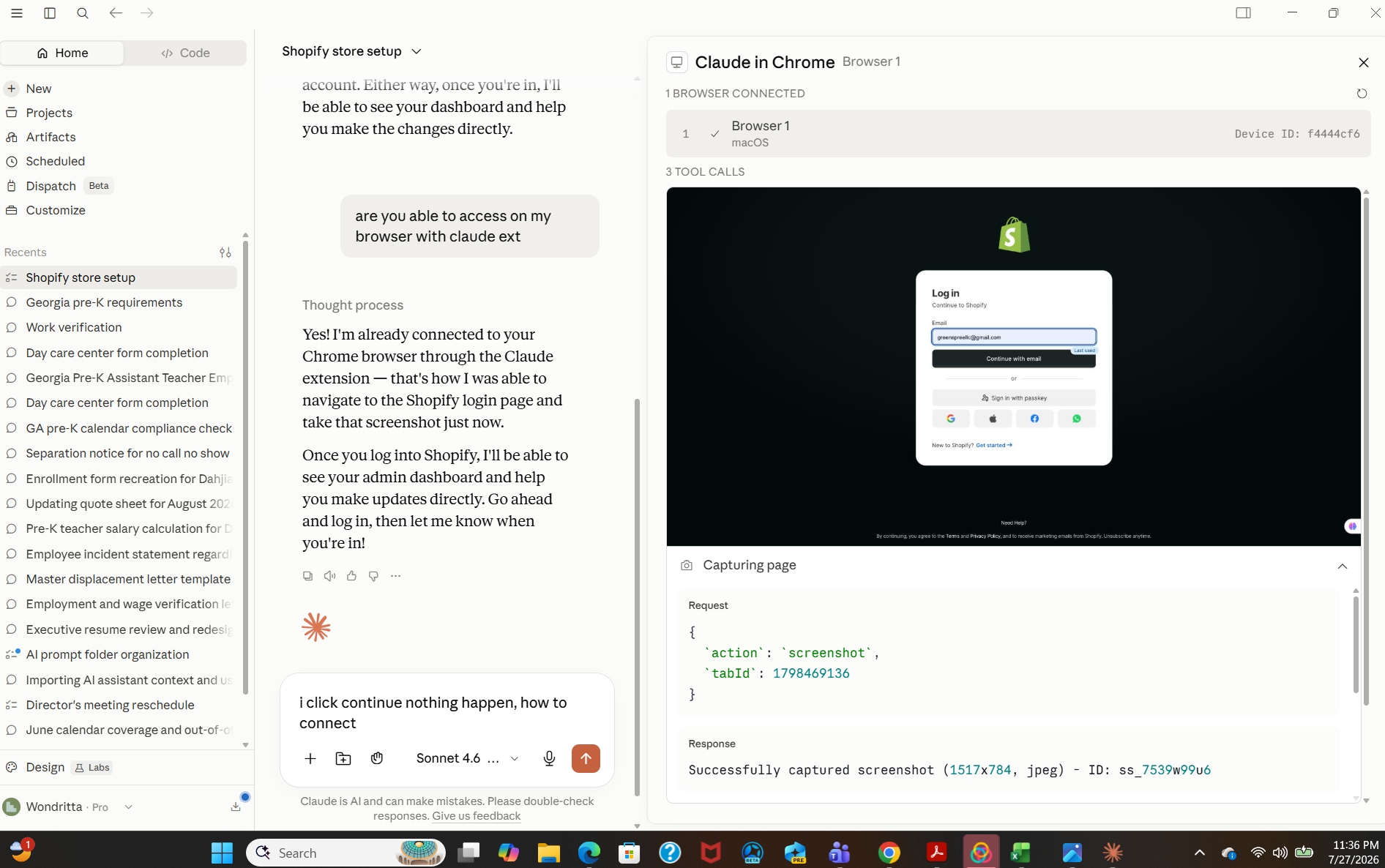1385x868 pixels.
Task: Give the response a thumbs up
Action: point(351,576)
